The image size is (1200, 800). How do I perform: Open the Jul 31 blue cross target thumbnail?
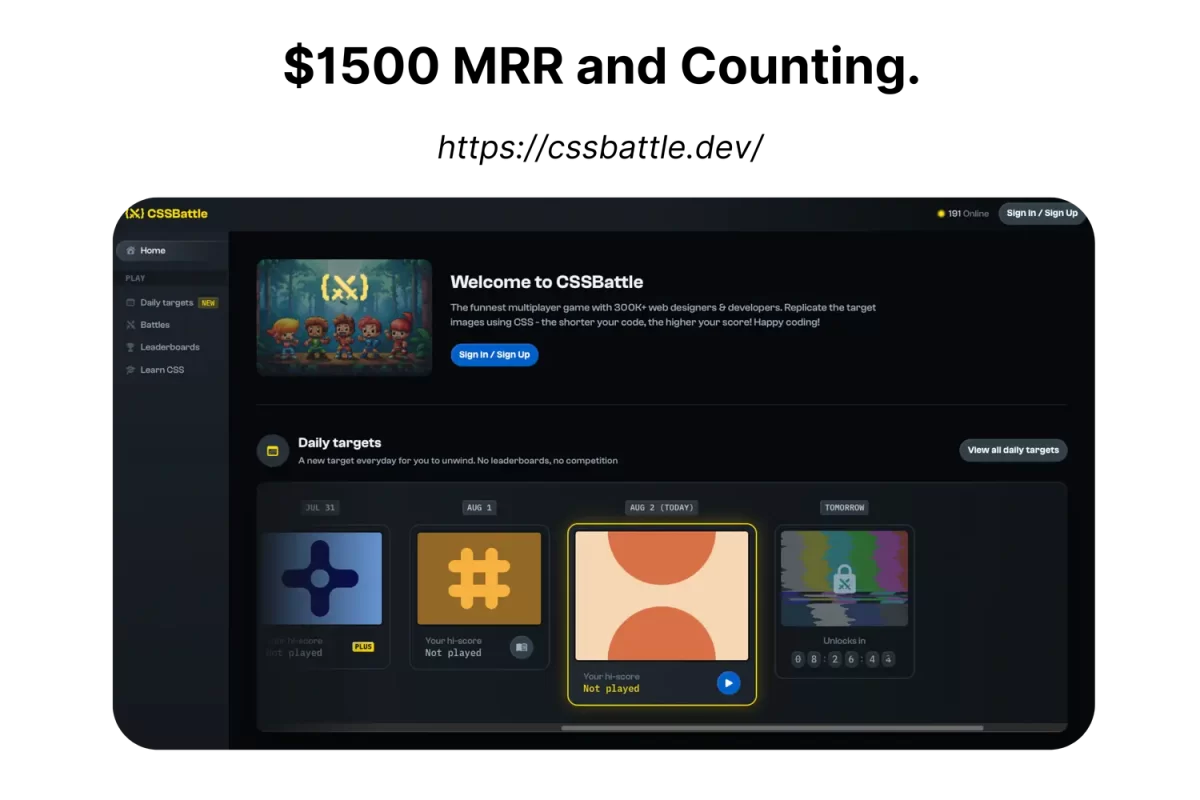pos(321,578)
